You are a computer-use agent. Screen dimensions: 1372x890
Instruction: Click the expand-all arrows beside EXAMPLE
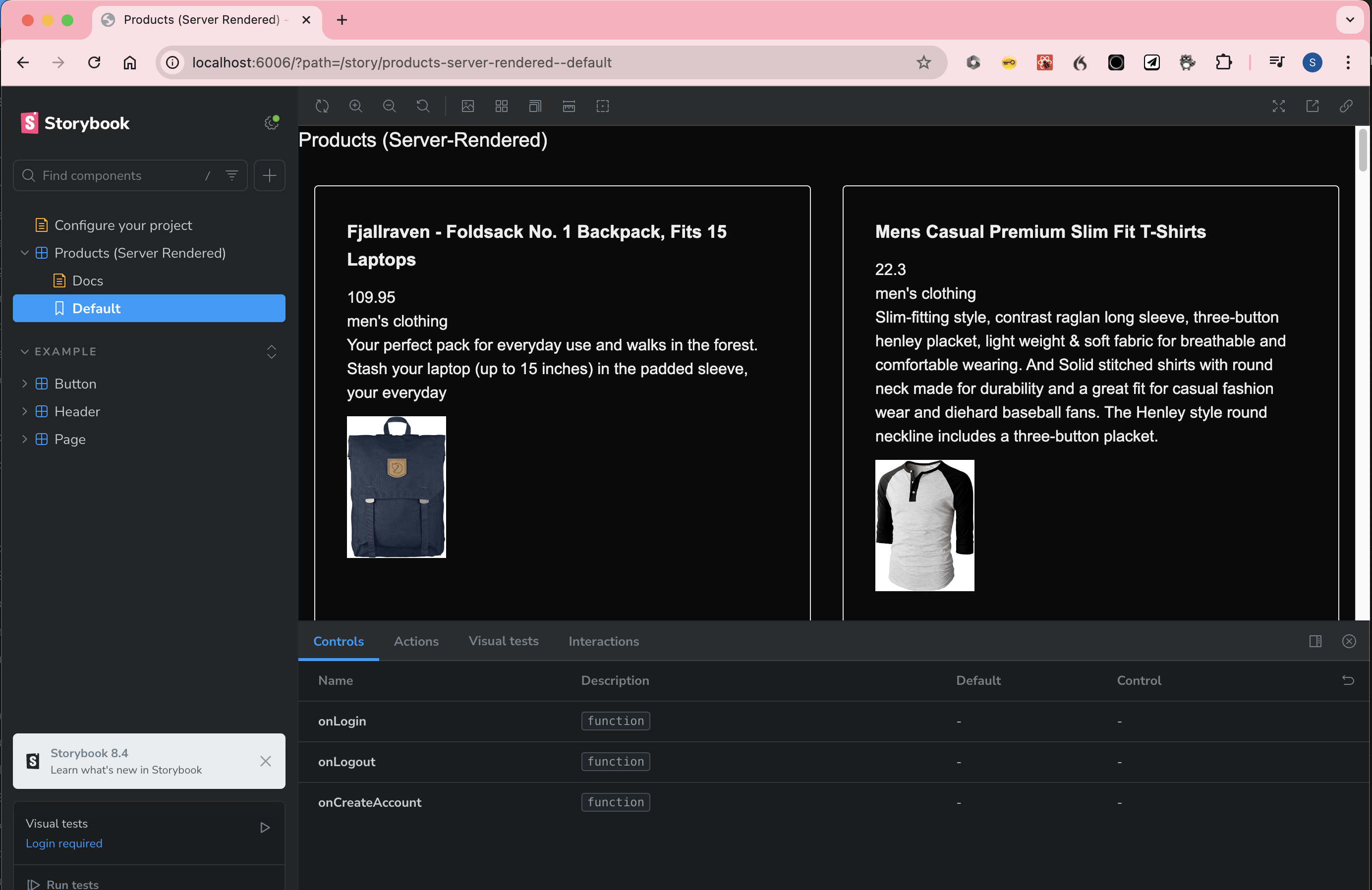tap(272, 352)
